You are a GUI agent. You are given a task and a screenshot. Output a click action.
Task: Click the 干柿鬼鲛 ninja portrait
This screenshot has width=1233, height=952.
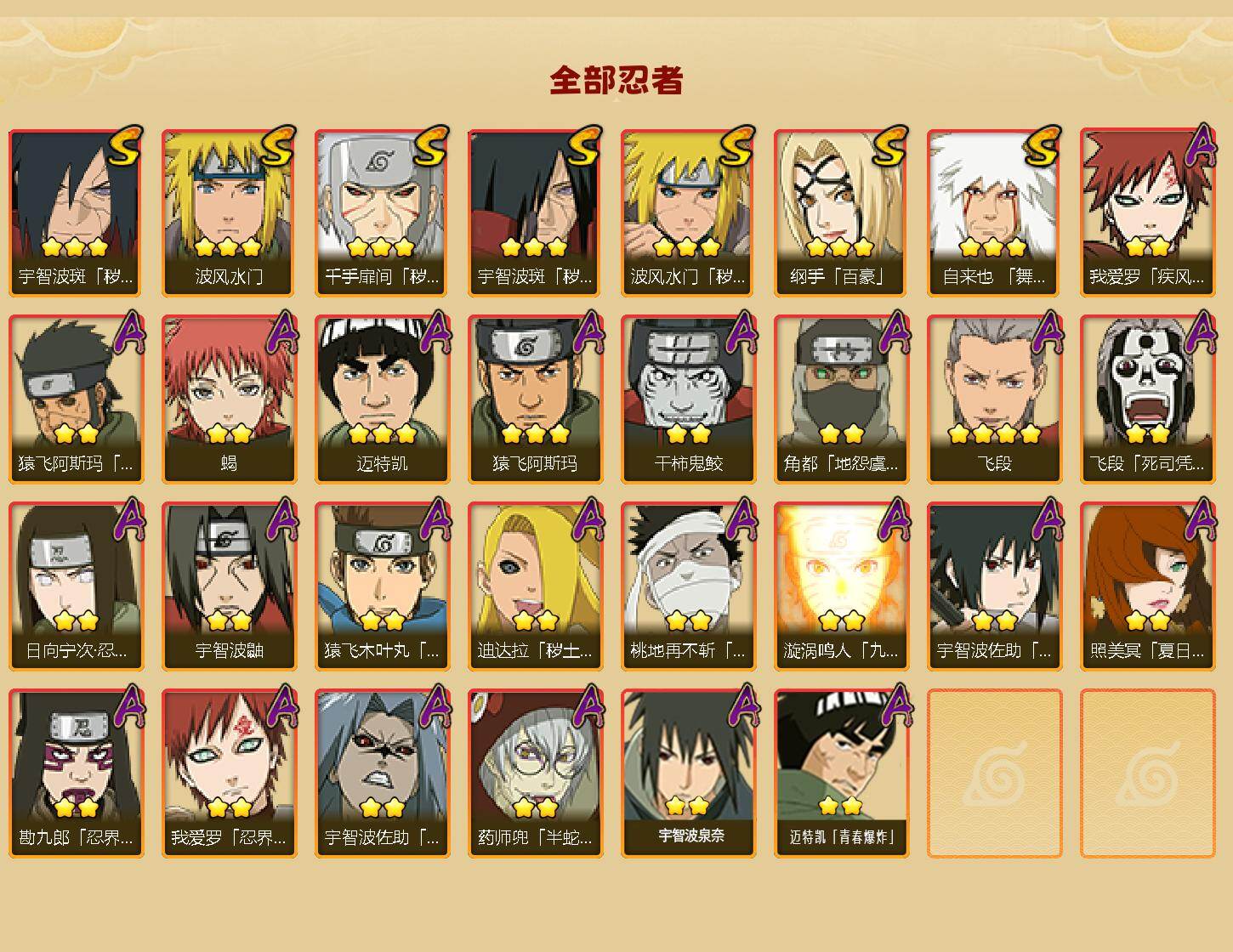tap(689, 399)
